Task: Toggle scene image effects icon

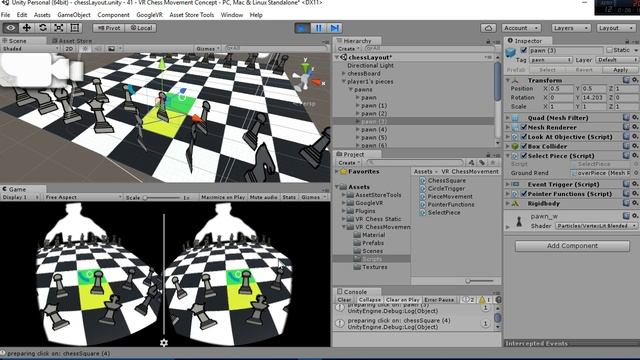Action: 111,49
